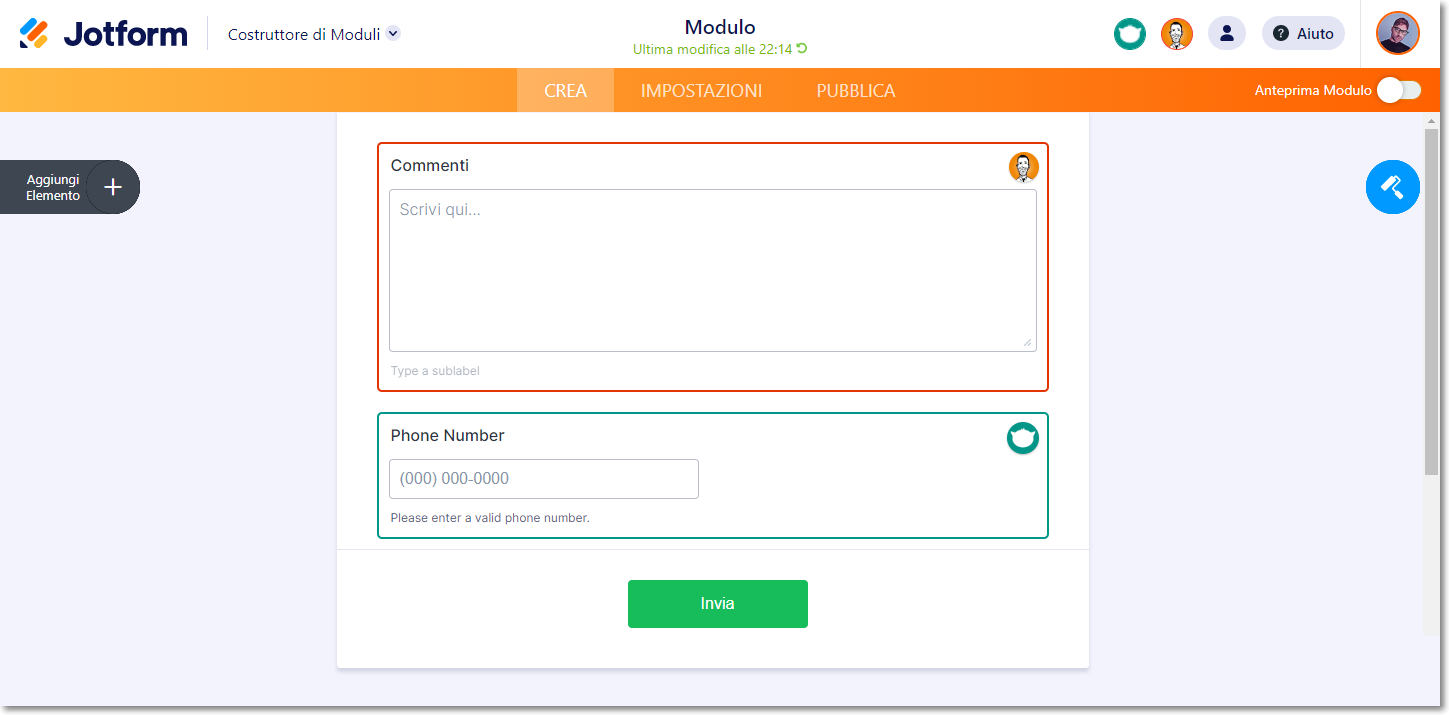Viewport: 1449px width, 715px height.
Task: Switch to the IMPOSTAZIONI tab
Action: [701, 91]
